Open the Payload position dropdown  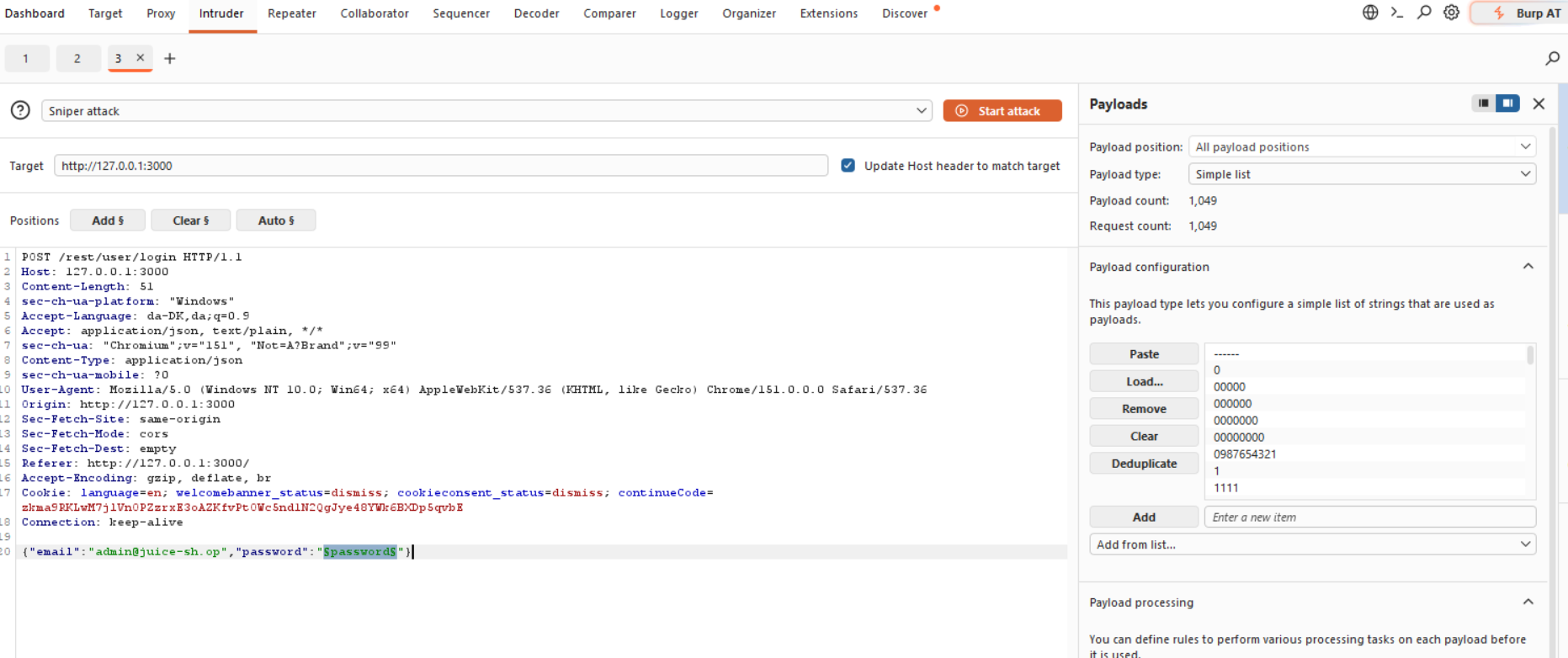pyautogui.click(x=1362, y=147)
